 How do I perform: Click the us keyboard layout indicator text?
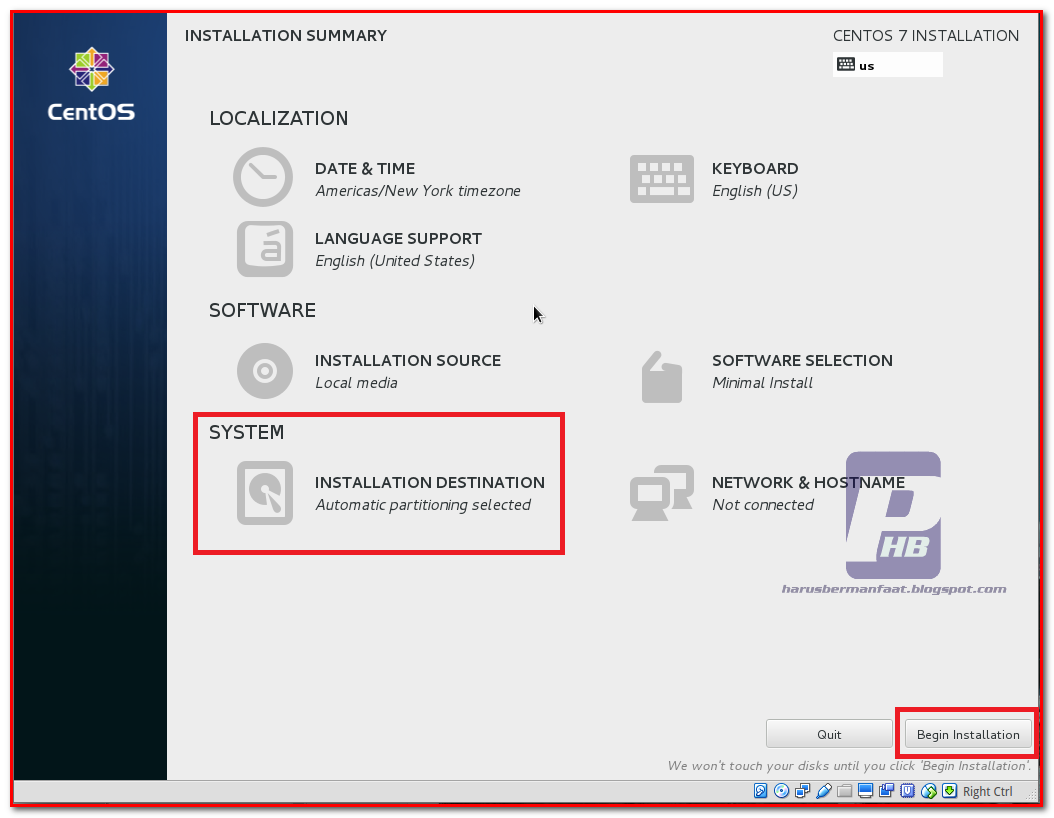866,66
